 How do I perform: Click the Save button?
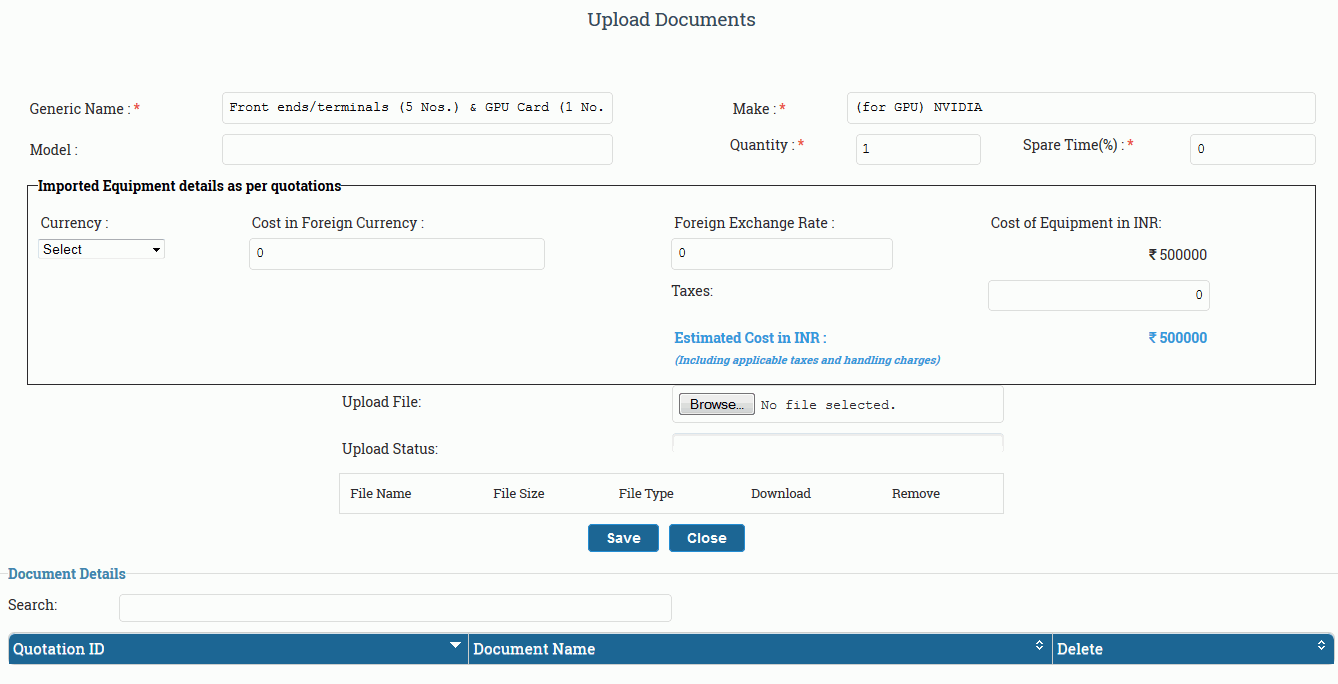(x=623, y=538)
